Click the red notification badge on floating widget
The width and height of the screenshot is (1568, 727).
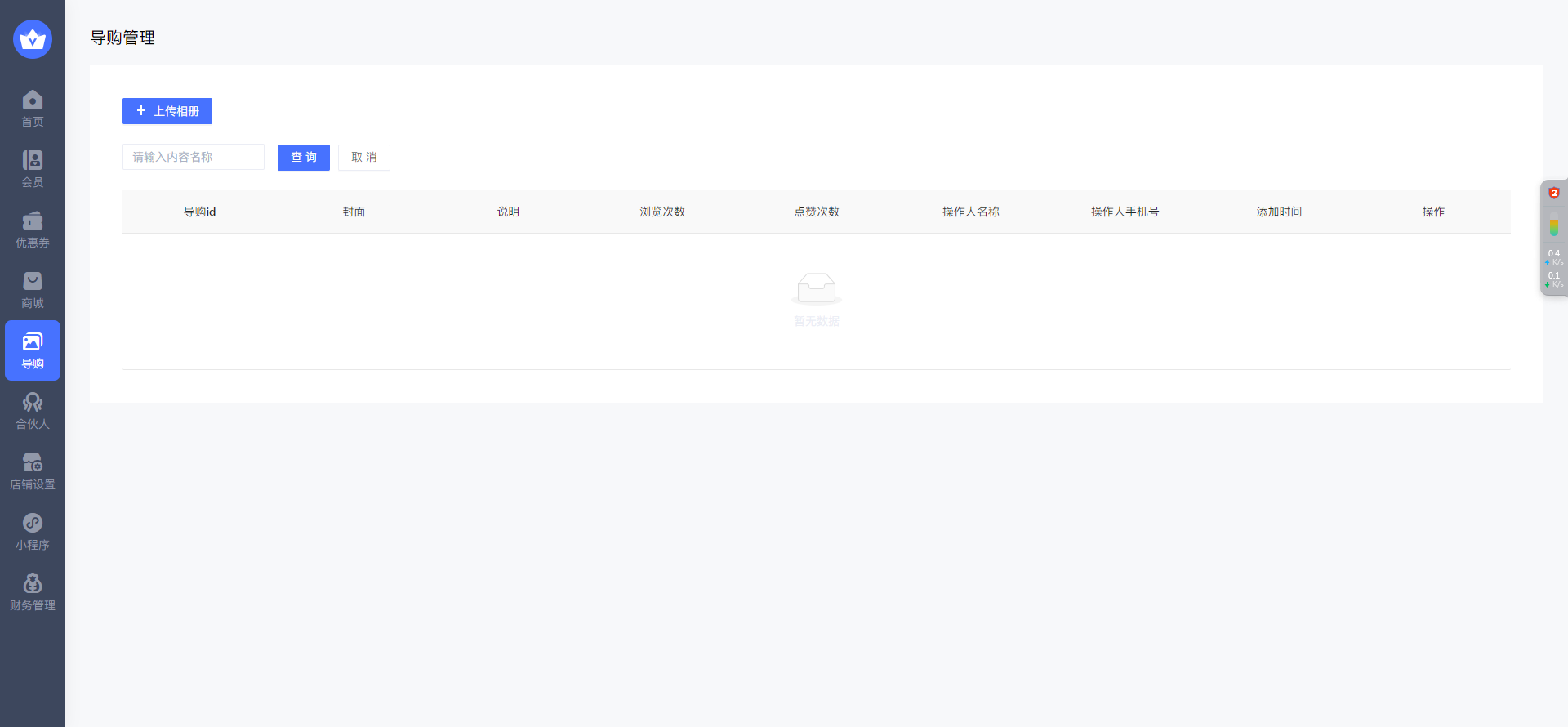click(x=1554, y=194)
